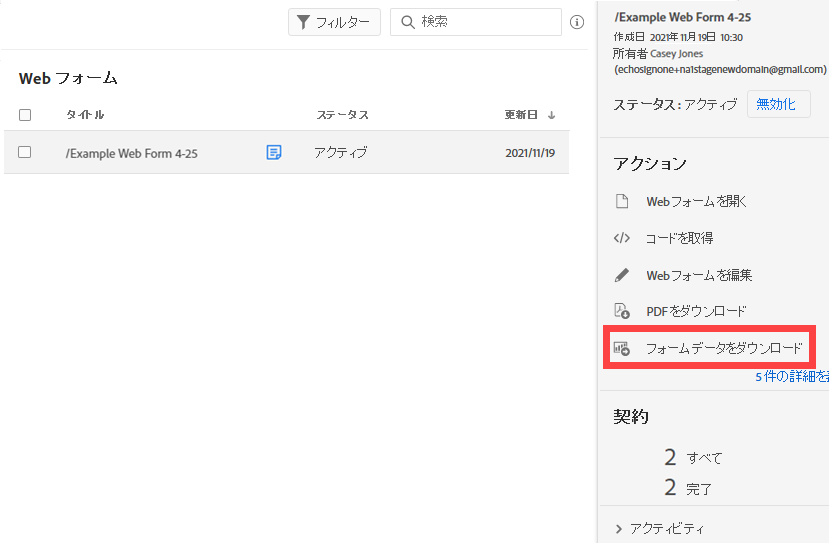Click the search magnifier icon
830x543 pixels.
coord(408,22)
